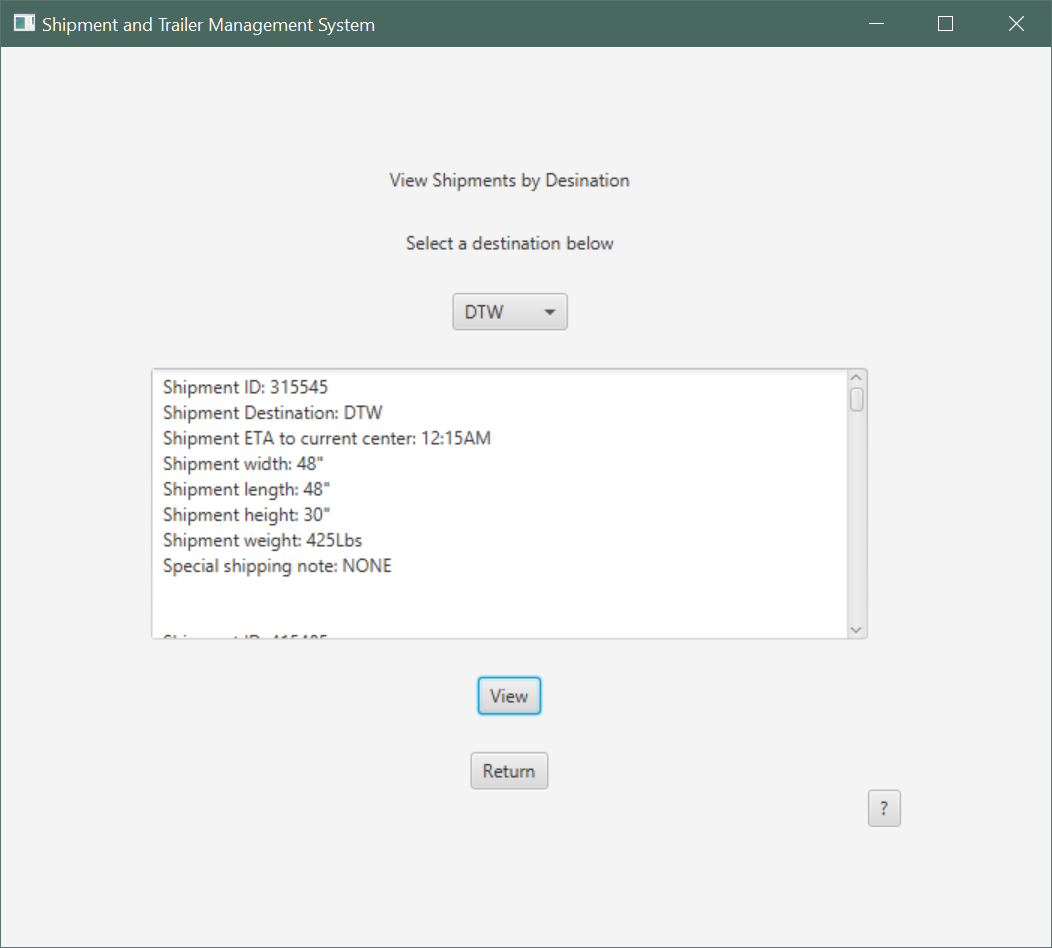Click the Shipment weight: 425Lbs line
Image resolution: width=1052 pixels, height=948 pixels.
pyautogui.click(x=262, y=540)
